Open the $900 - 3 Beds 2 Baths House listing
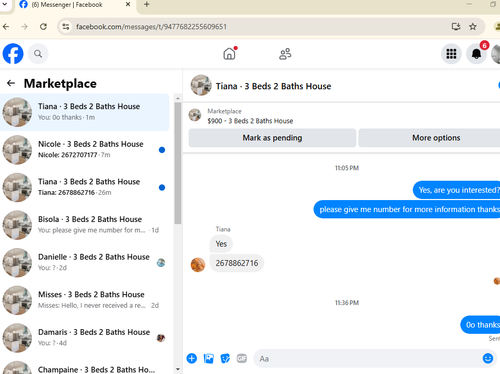This screenshot has height=374, width=500. coord(250,121)
